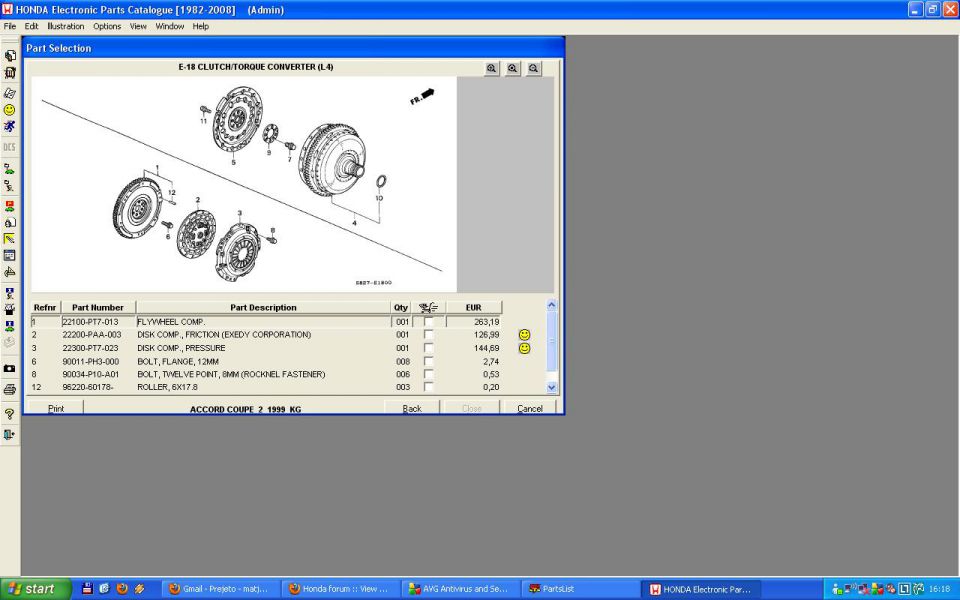The height and width of the screenshot is (600, 960).
Task: Click parts list scrollbar up arrow
Action: click(551, 306)
